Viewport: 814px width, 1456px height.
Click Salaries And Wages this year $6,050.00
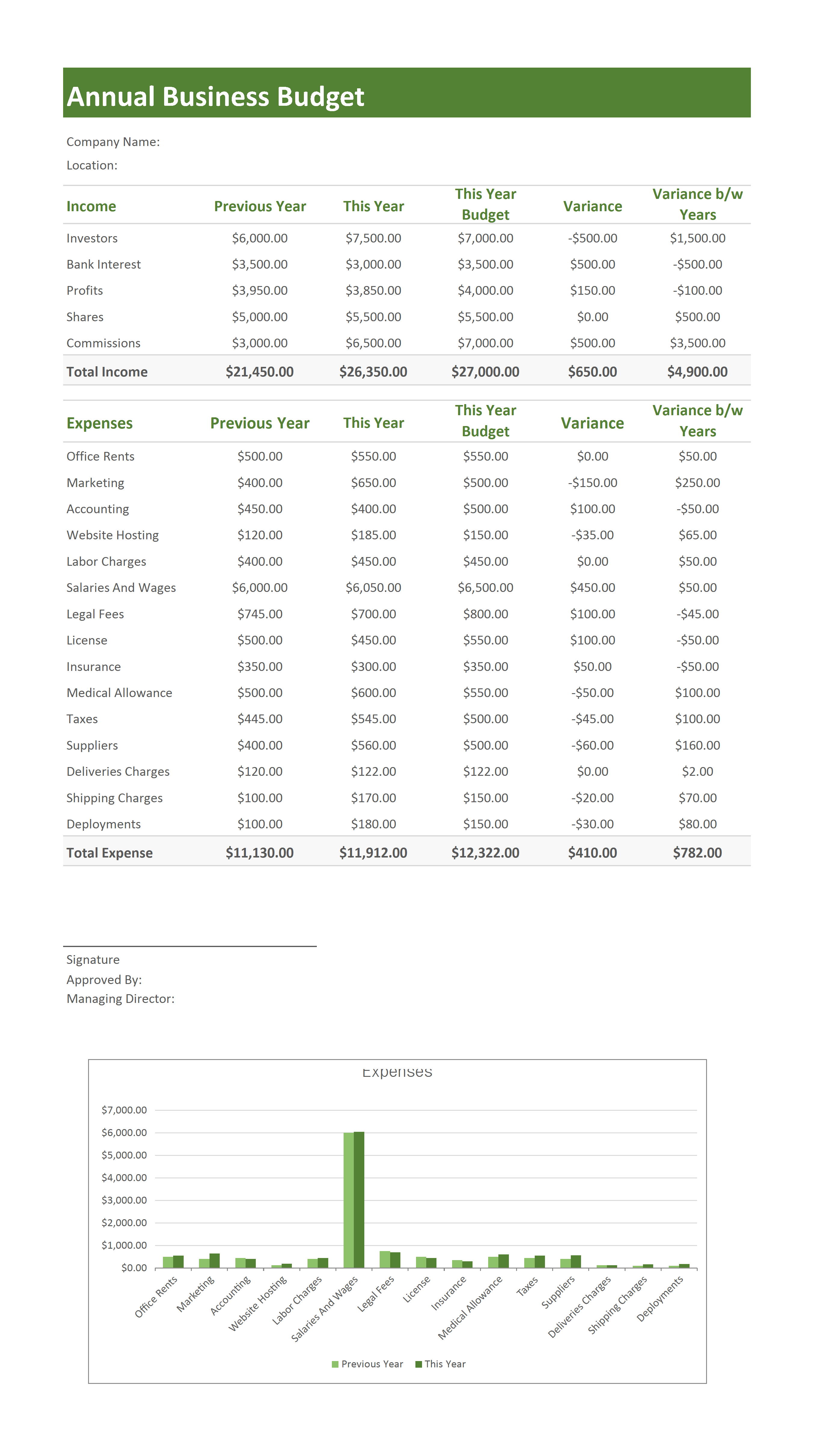pos(373,587)
